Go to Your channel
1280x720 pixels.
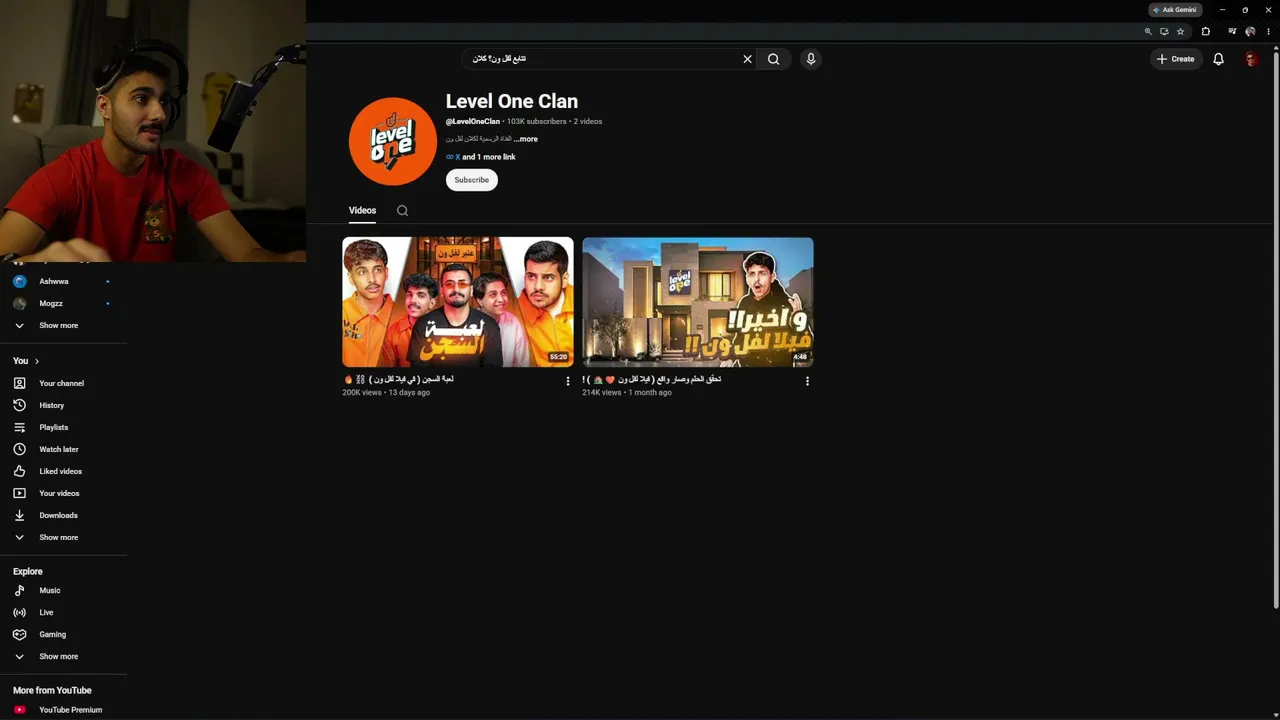point(63,383)
